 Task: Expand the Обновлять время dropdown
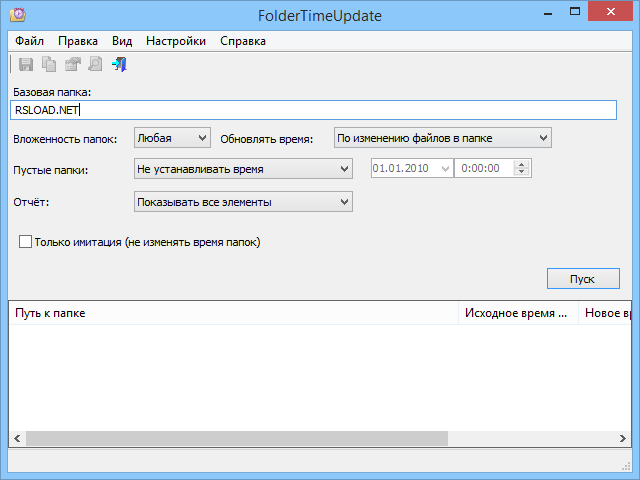click(x=443, y=138)
